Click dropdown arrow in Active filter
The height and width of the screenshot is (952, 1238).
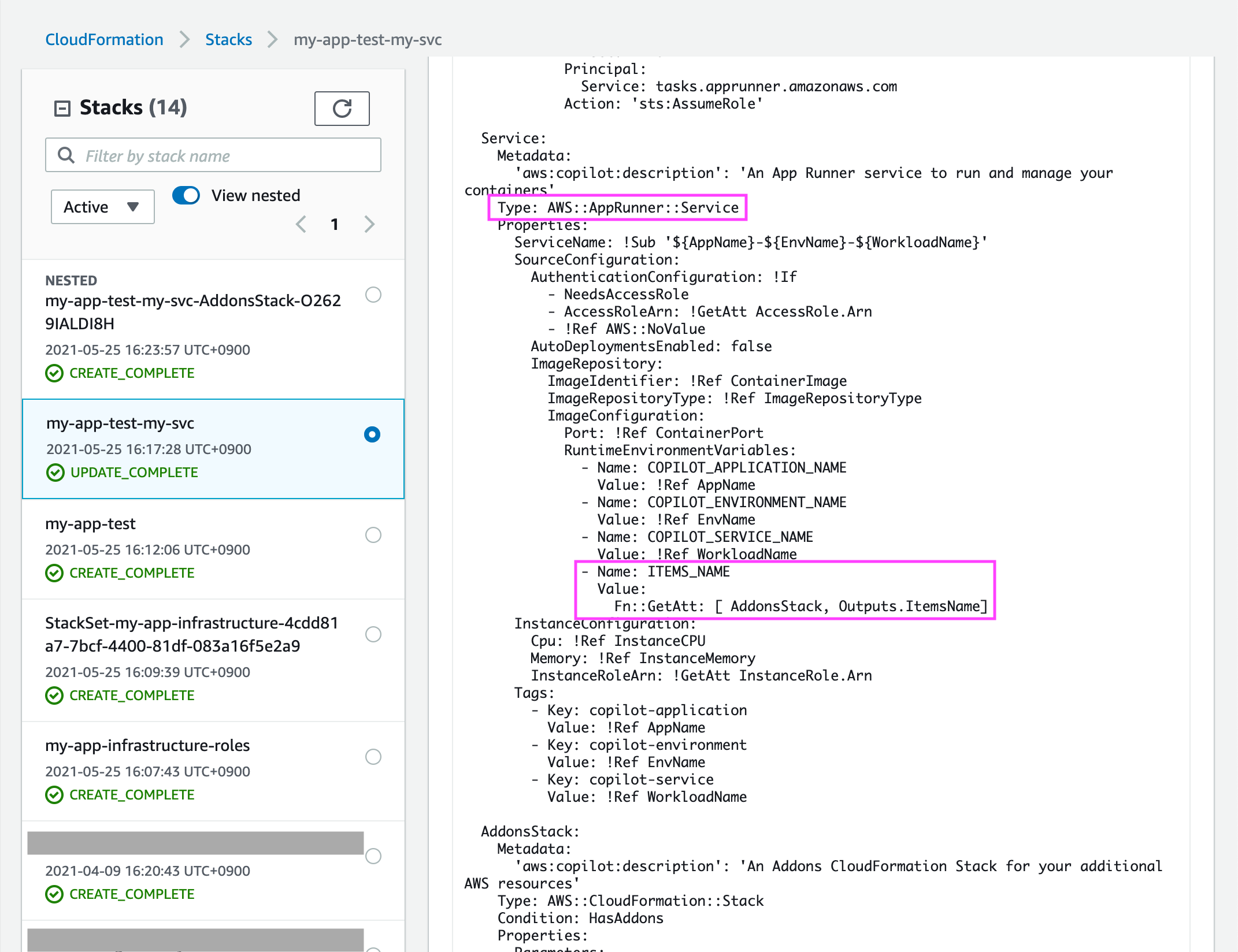(x=133, y=207)
